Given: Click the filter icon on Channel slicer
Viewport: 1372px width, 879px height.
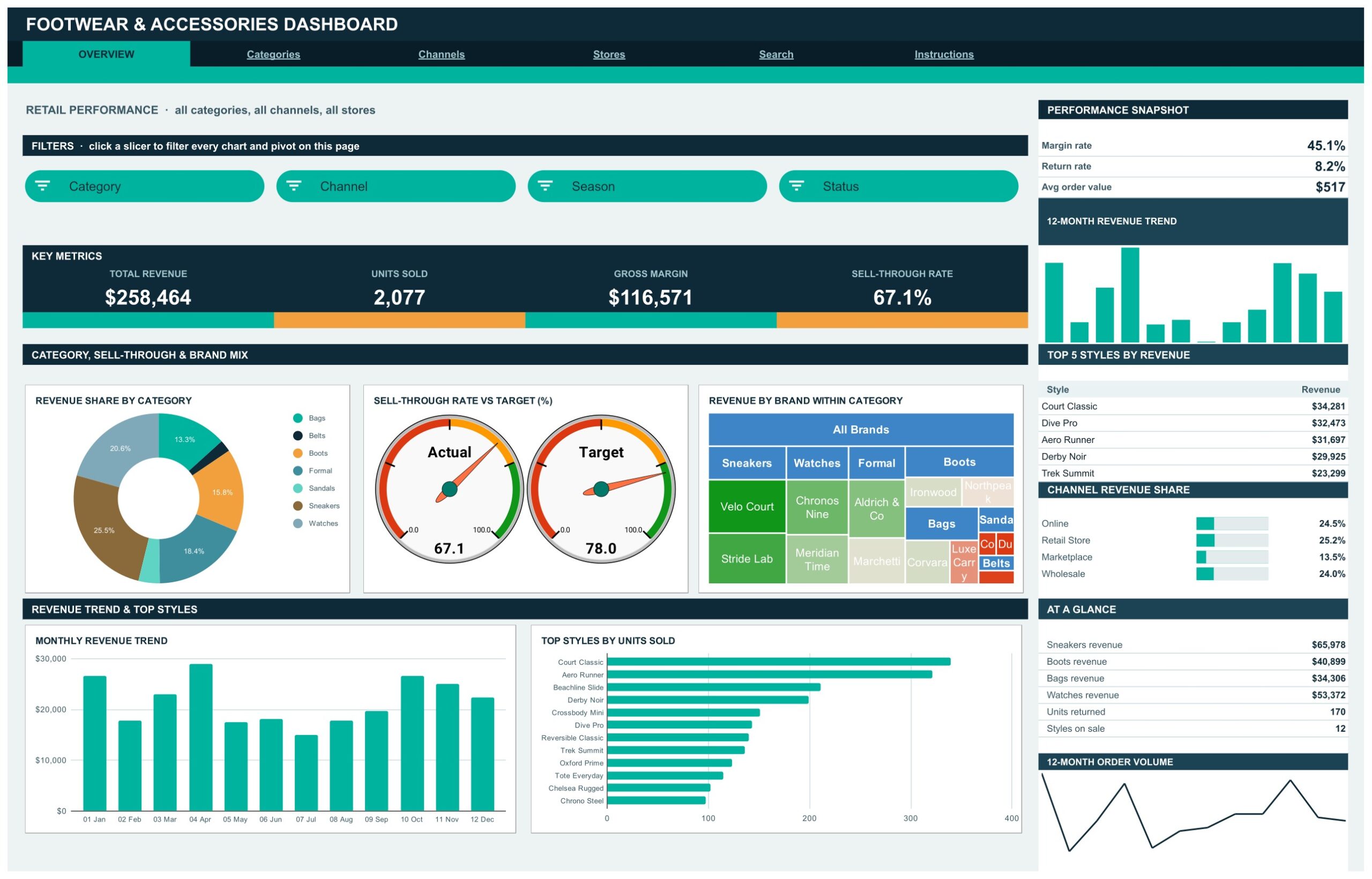Looking at the screenshot, I should tap(294, 186).
